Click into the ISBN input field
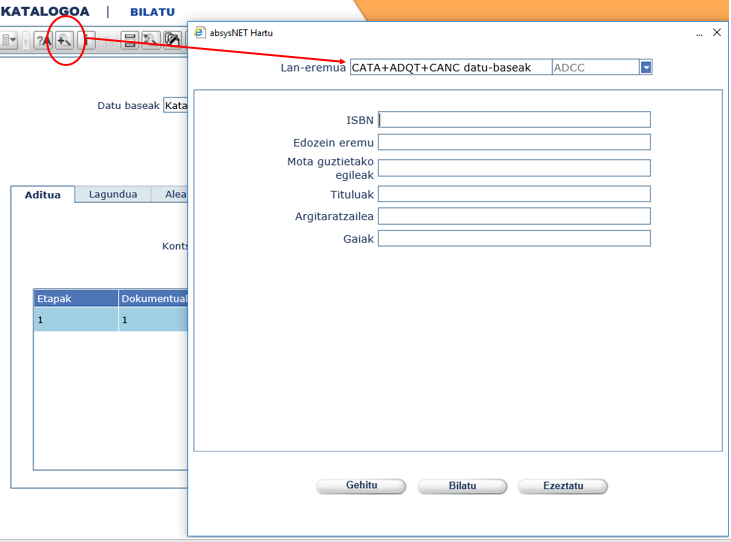This screenshot has width=731, height=542. (514, 119)
